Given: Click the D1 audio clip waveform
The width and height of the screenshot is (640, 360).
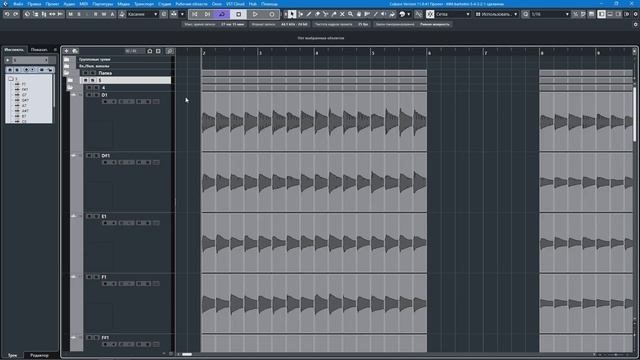Looking at the screenshot, I should point(314,122).
